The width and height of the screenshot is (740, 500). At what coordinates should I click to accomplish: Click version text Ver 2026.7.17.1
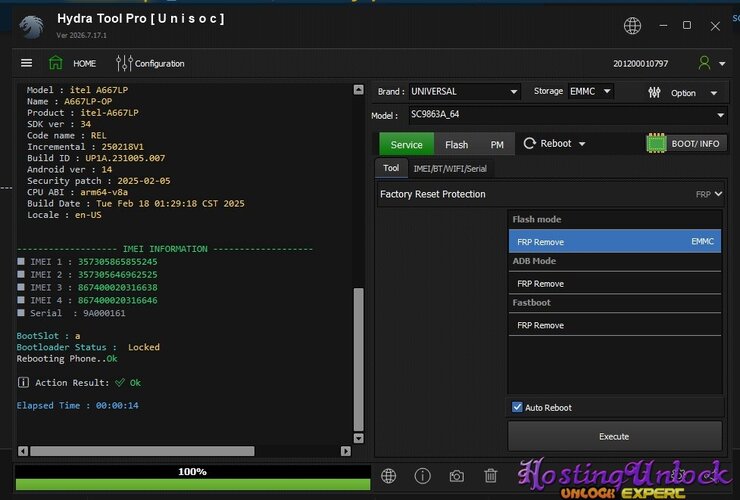tap(81, 35)
